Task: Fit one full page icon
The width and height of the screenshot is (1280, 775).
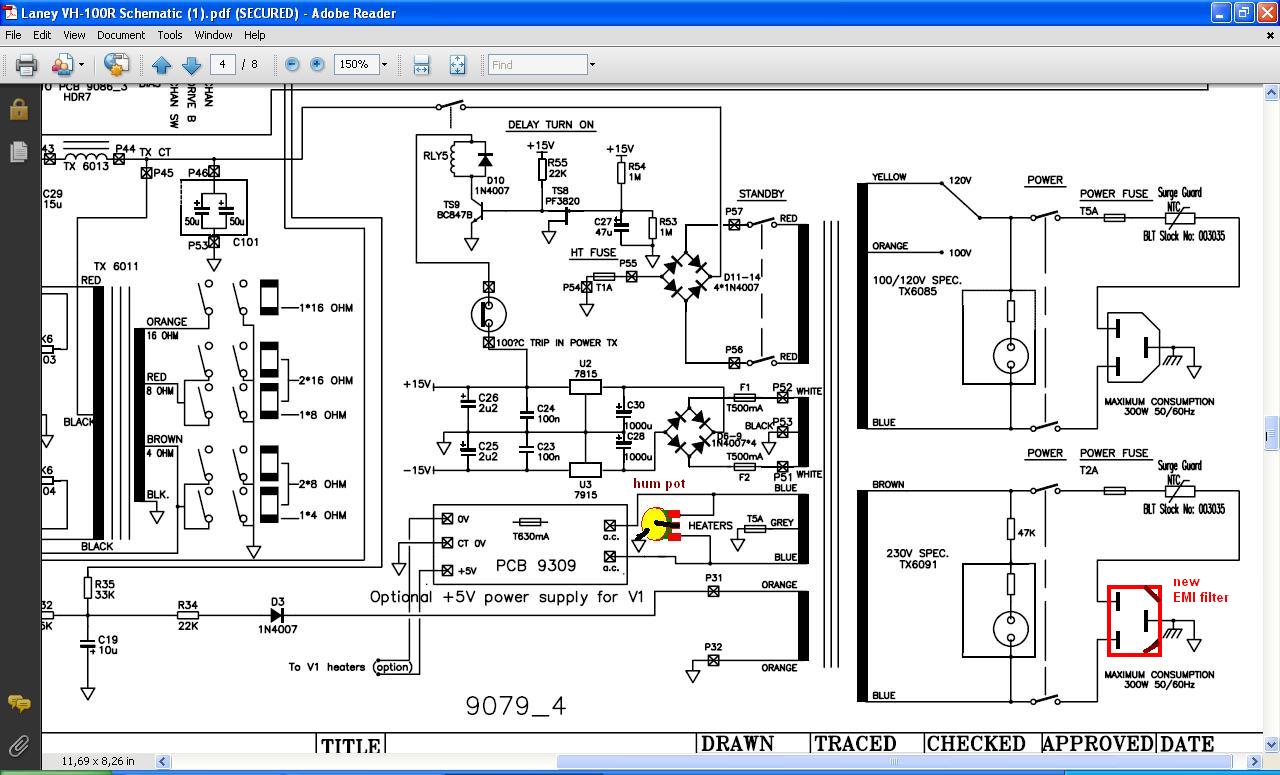Action: (457, 64)
